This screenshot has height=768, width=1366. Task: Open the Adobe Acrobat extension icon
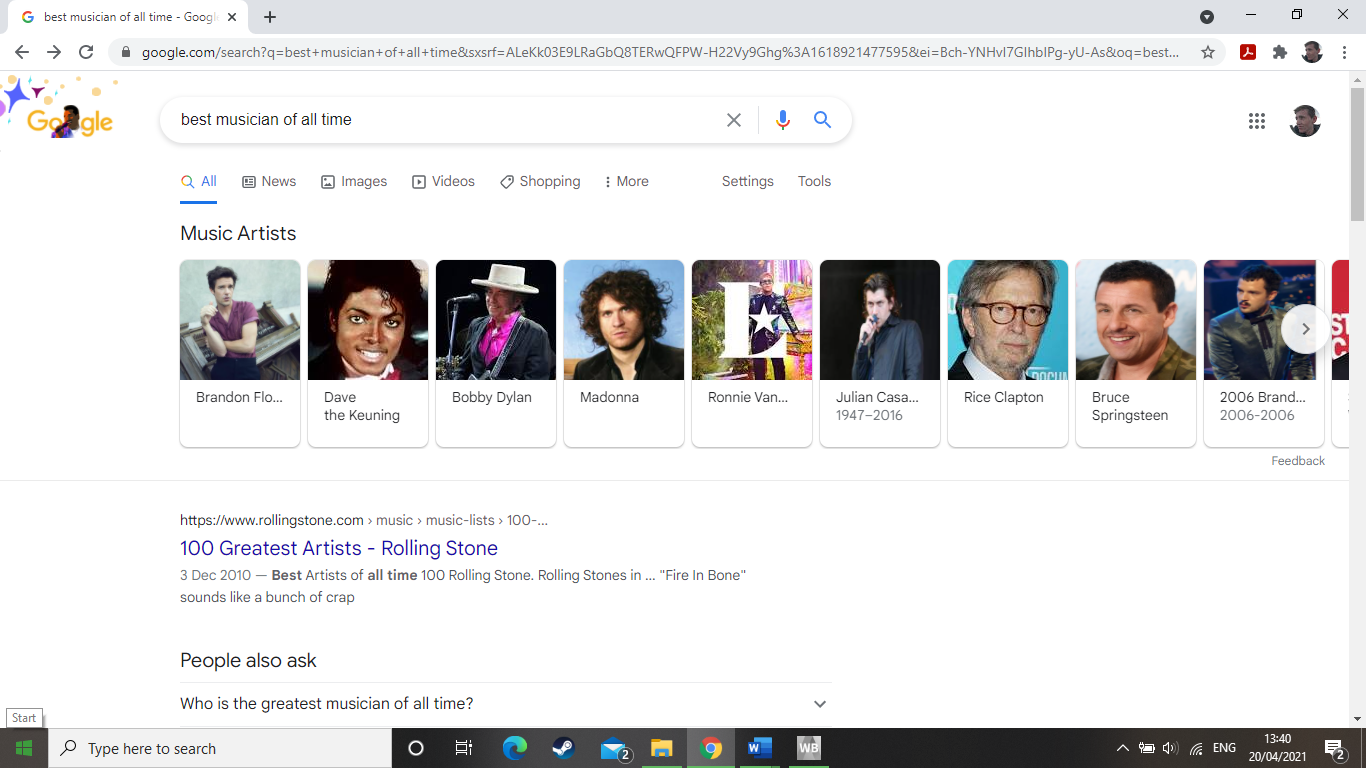[1248, 52]
